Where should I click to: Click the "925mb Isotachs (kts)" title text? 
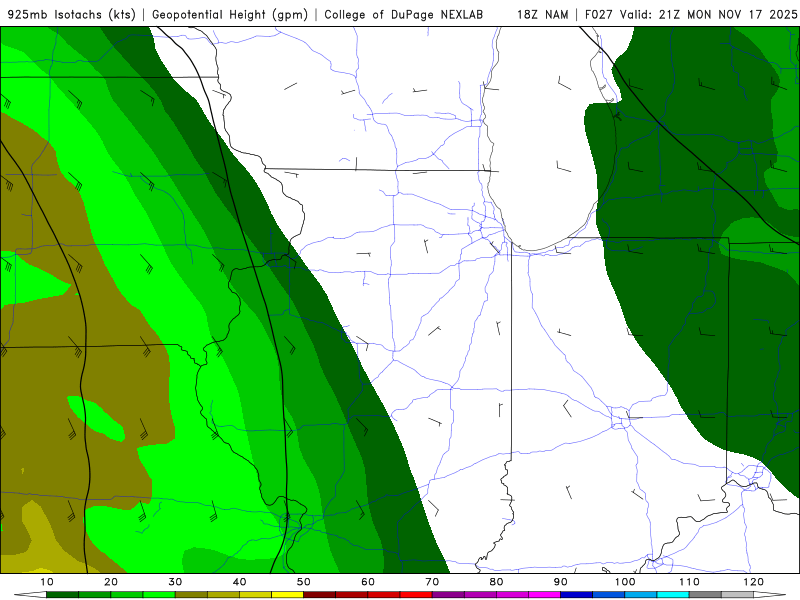(72, 15)
